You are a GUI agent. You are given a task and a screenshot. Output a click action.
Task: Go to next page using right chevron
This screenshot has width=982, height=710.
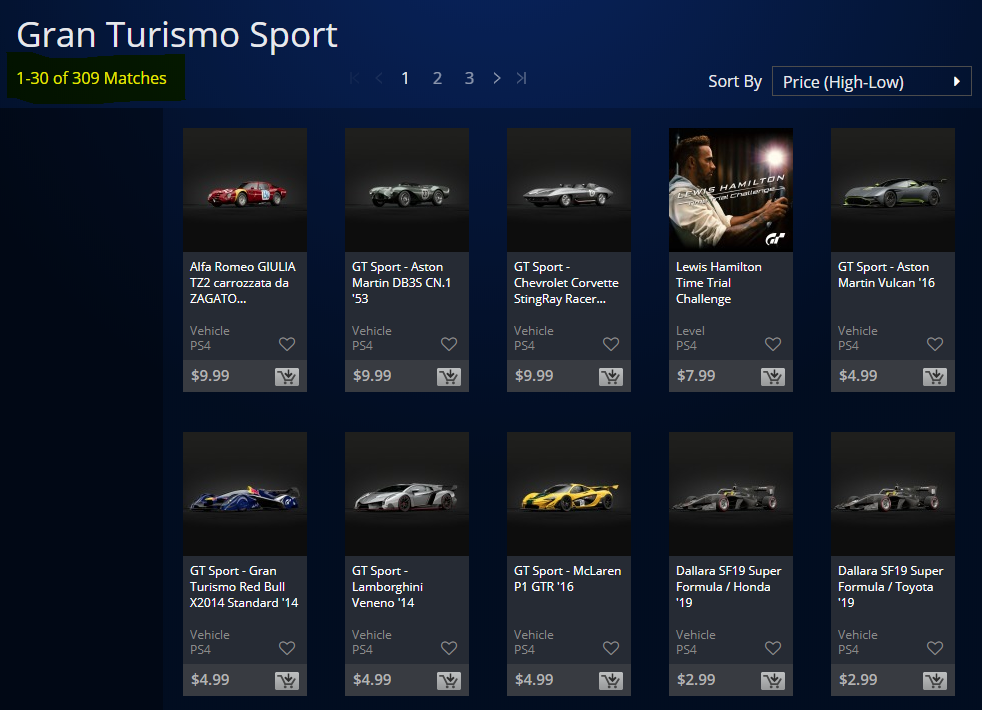[x=497, y=78]
